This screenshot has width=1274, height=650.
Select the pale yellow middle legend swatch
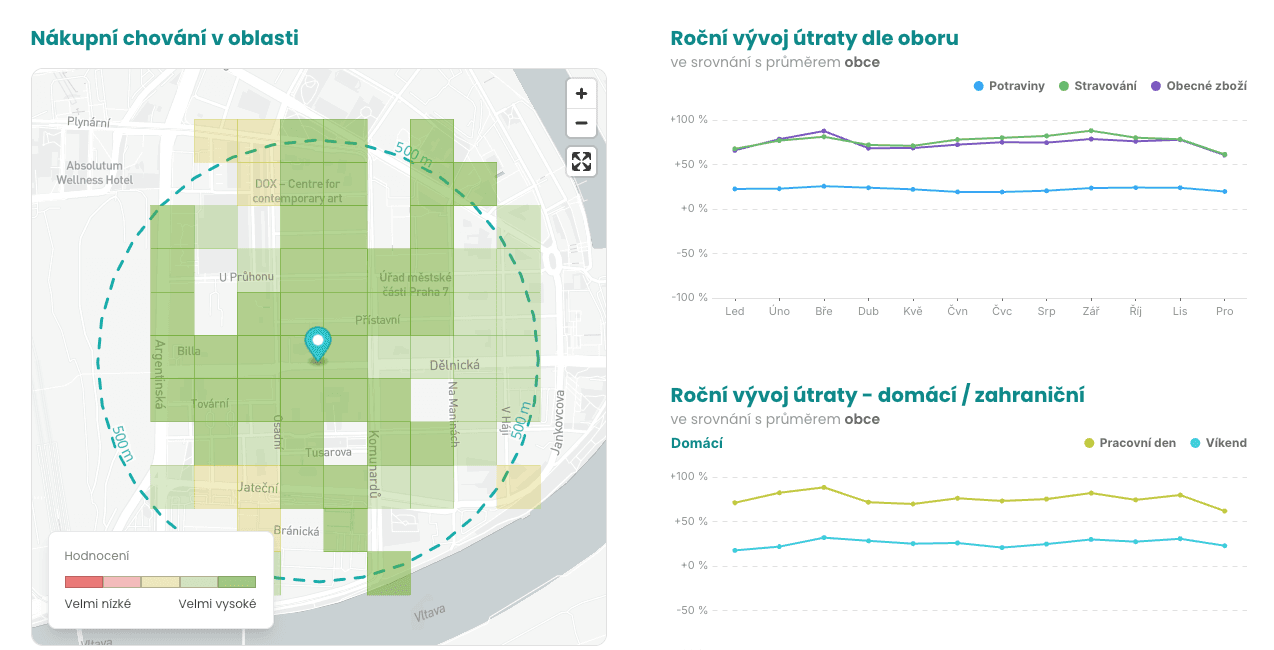(x=160, y=582)
